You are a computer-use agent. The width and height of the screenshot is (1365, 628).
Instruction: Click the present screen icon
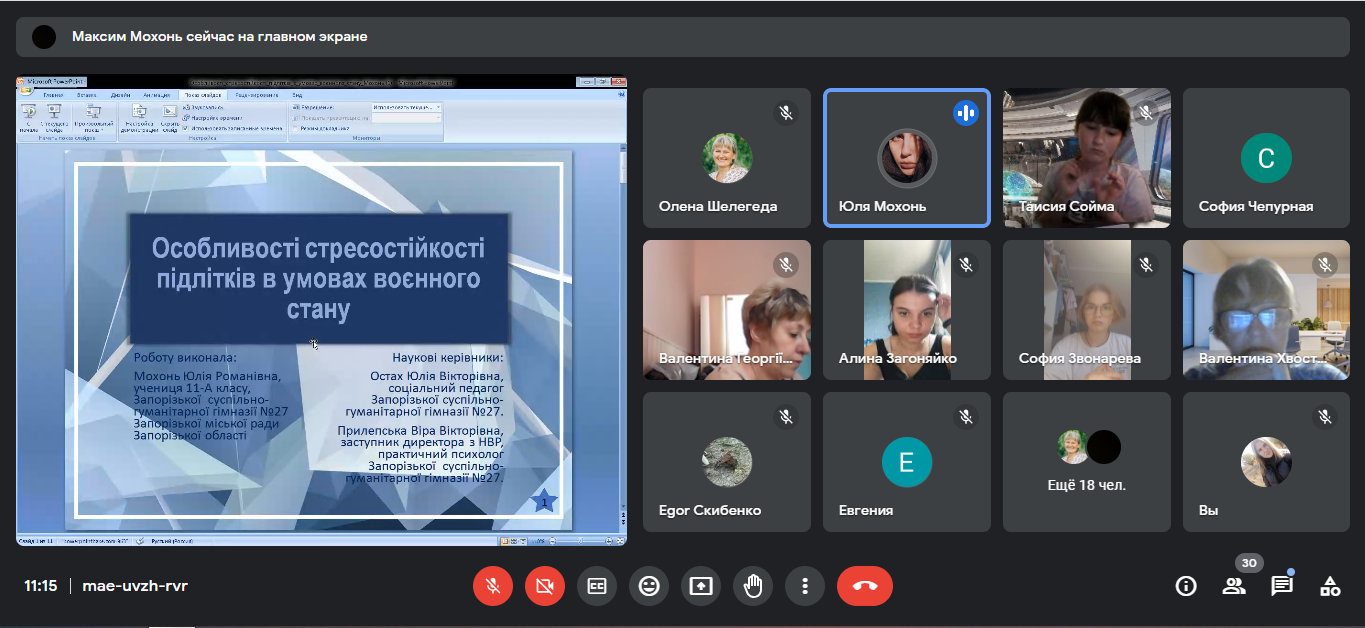click(701, 586)
